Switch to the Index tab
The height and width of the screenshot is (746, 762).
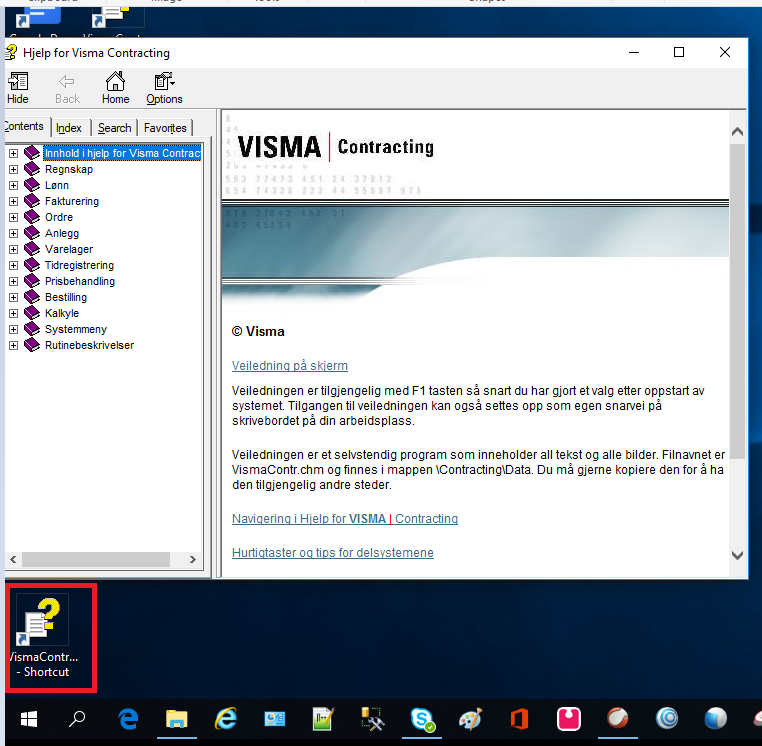click(69, 128)
